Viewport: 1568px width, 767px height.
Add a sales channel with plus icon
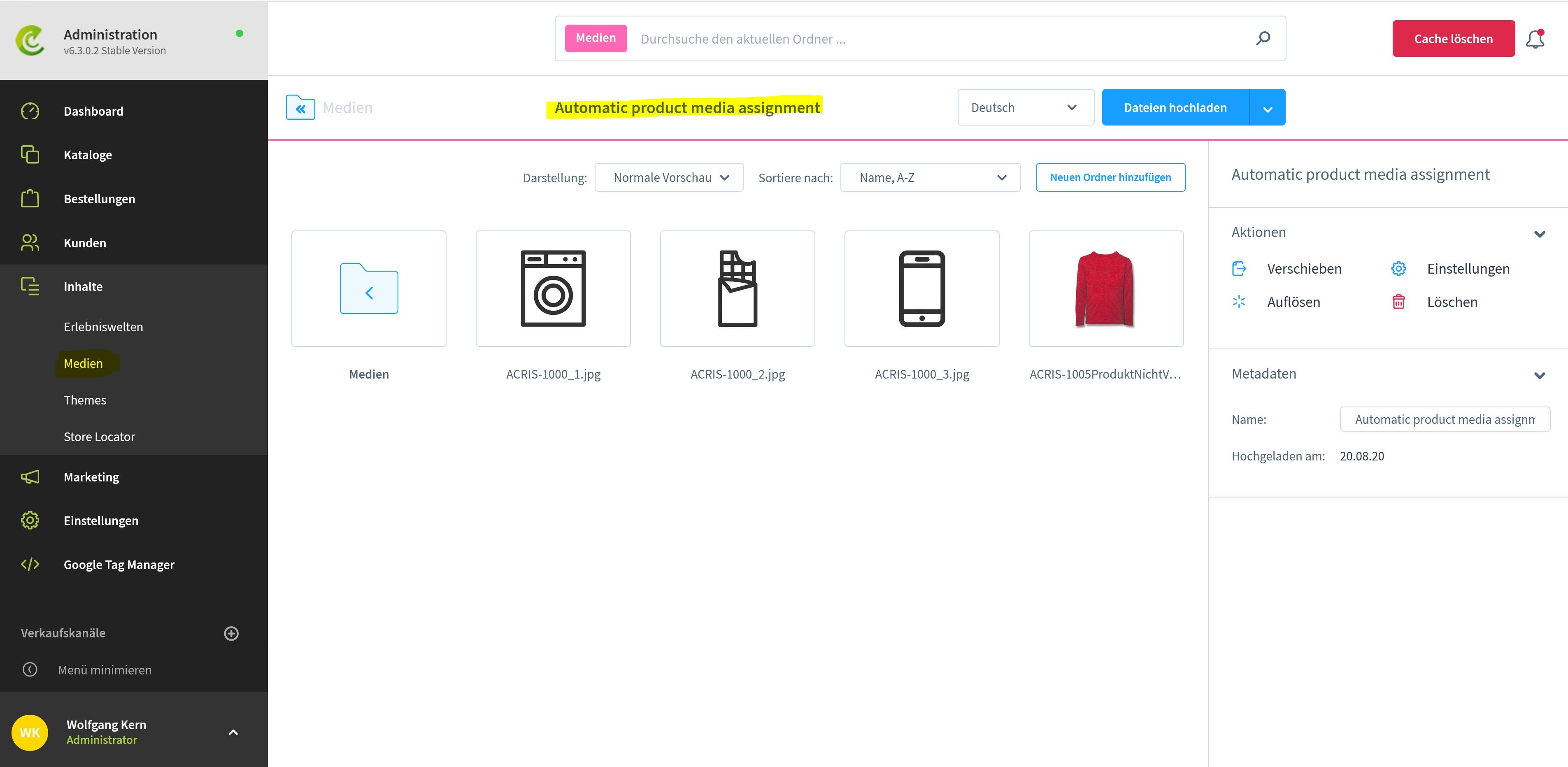(231, 633)
